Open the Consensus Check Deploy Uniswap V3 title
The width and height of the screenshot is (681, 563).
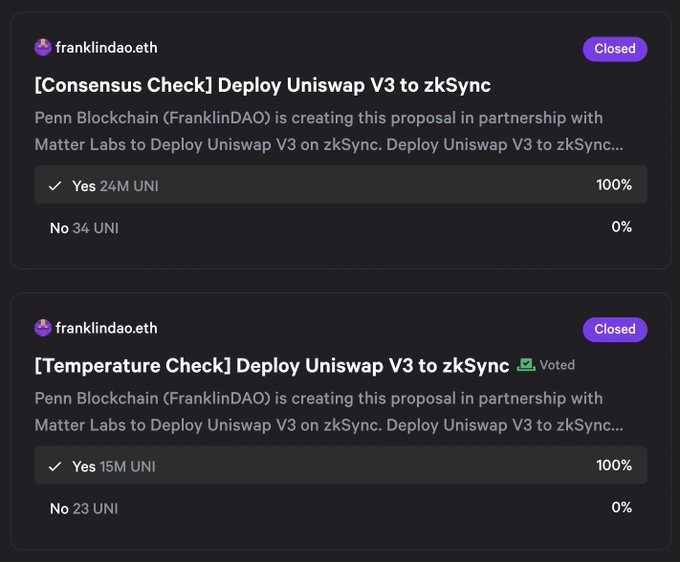click(262, 85)
